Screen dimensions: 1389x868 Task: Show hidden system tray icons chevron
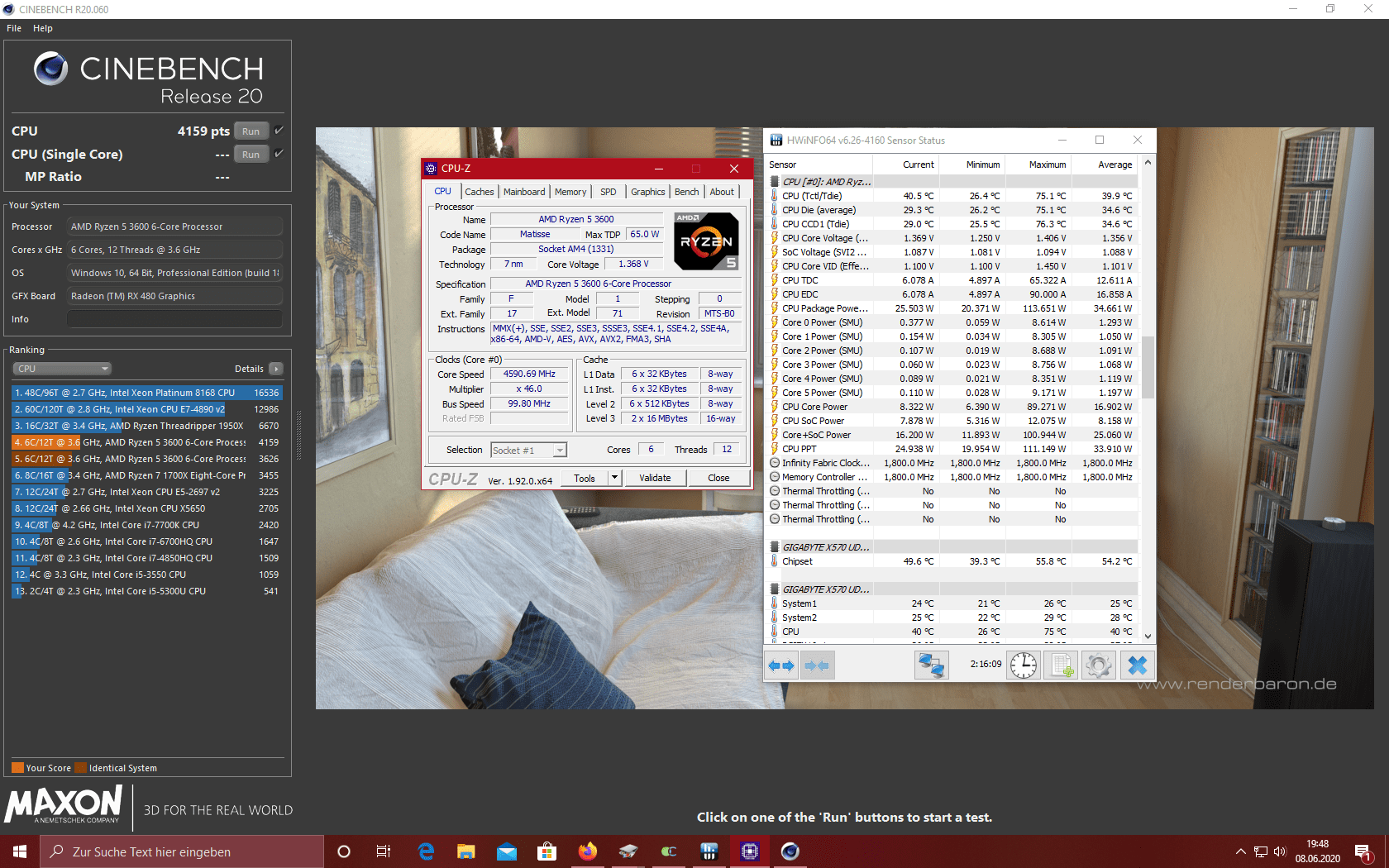(1240, 851)
